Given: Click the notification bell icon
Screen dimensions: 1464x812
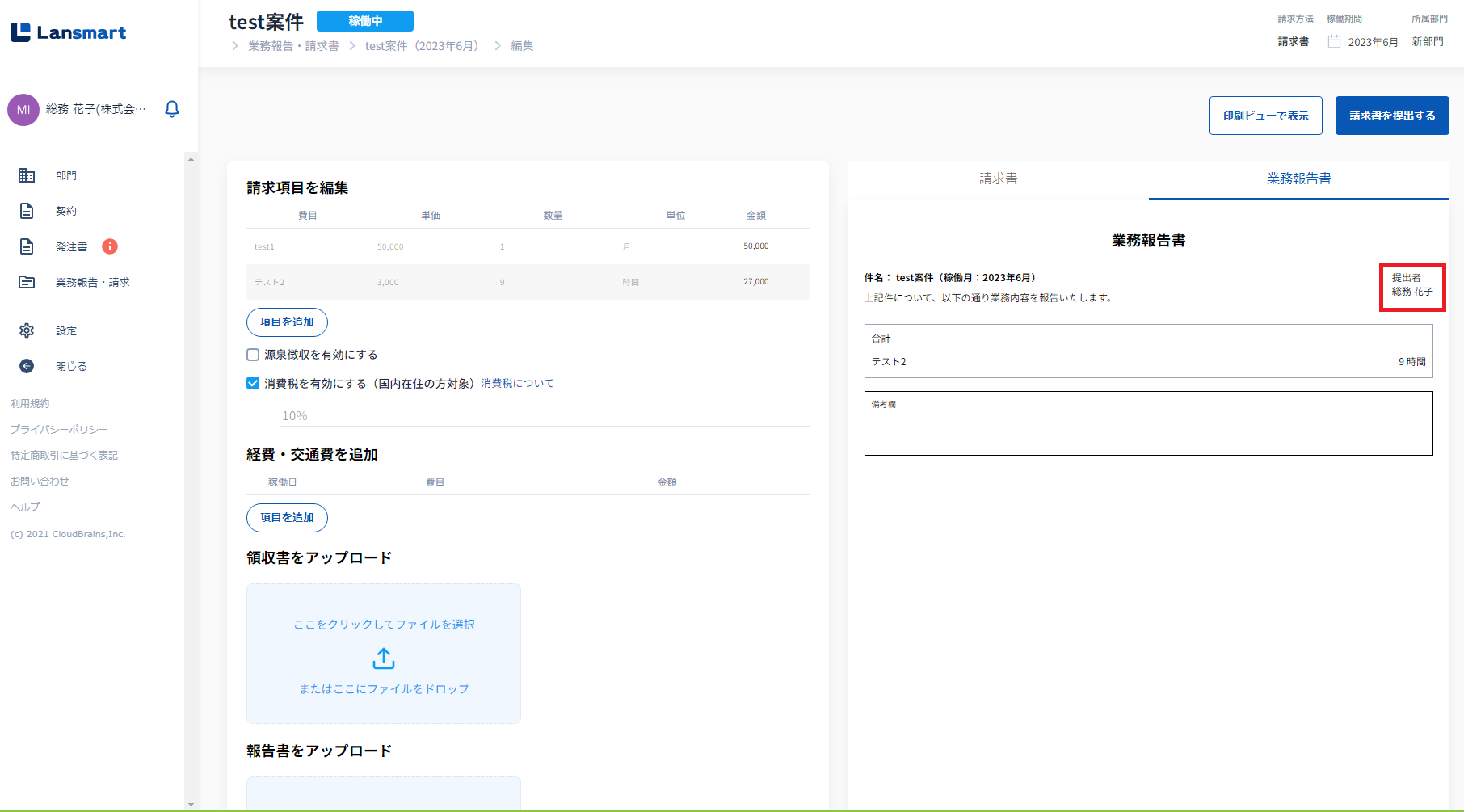Looking at the screenshot, I should pyautogui.click(x=171, y=109).
